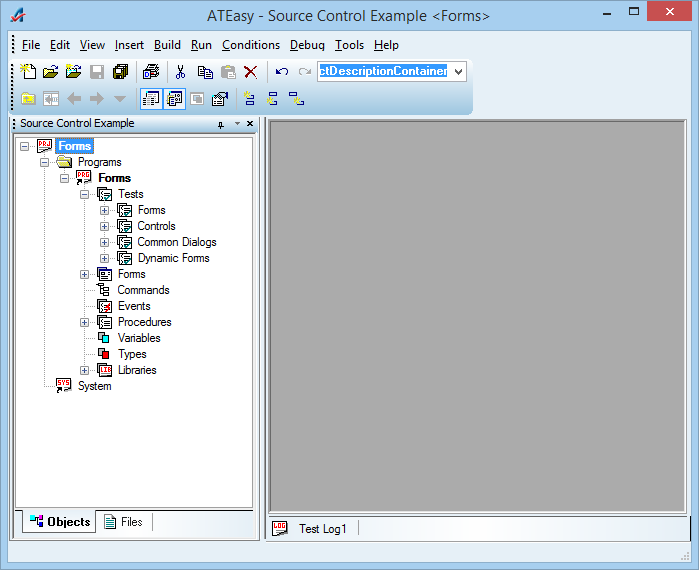The image size is (699, 570).
Task: Open the navigation history dropdown arrow
Action: click(x=119, y=98)
